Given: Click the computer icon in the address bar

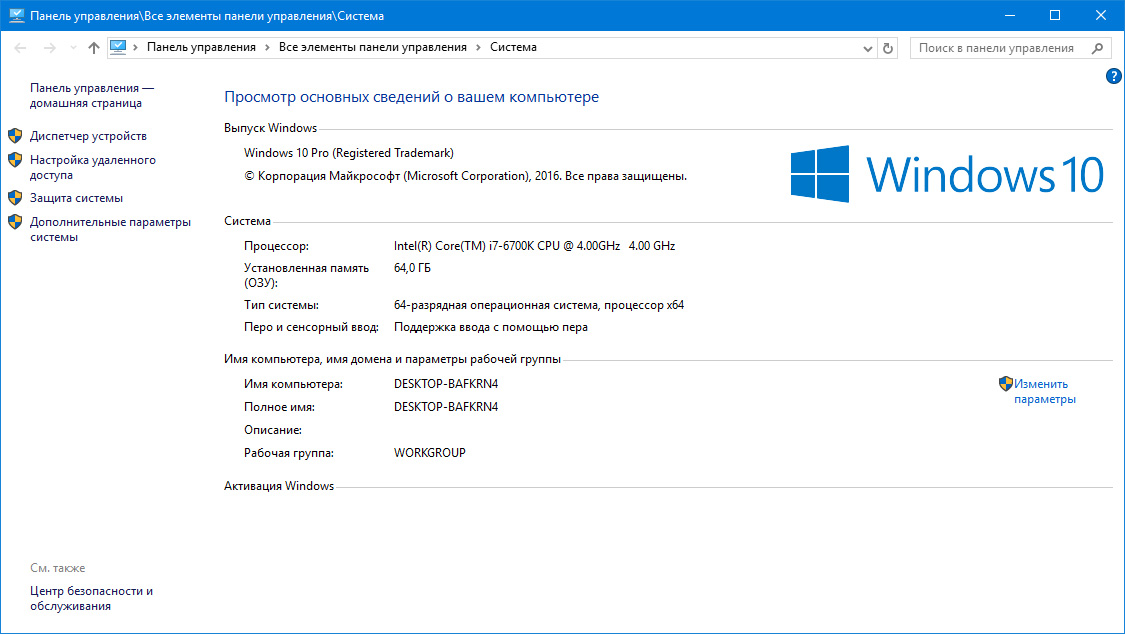Looking at the screenshot, I should (x=118, y=47).
